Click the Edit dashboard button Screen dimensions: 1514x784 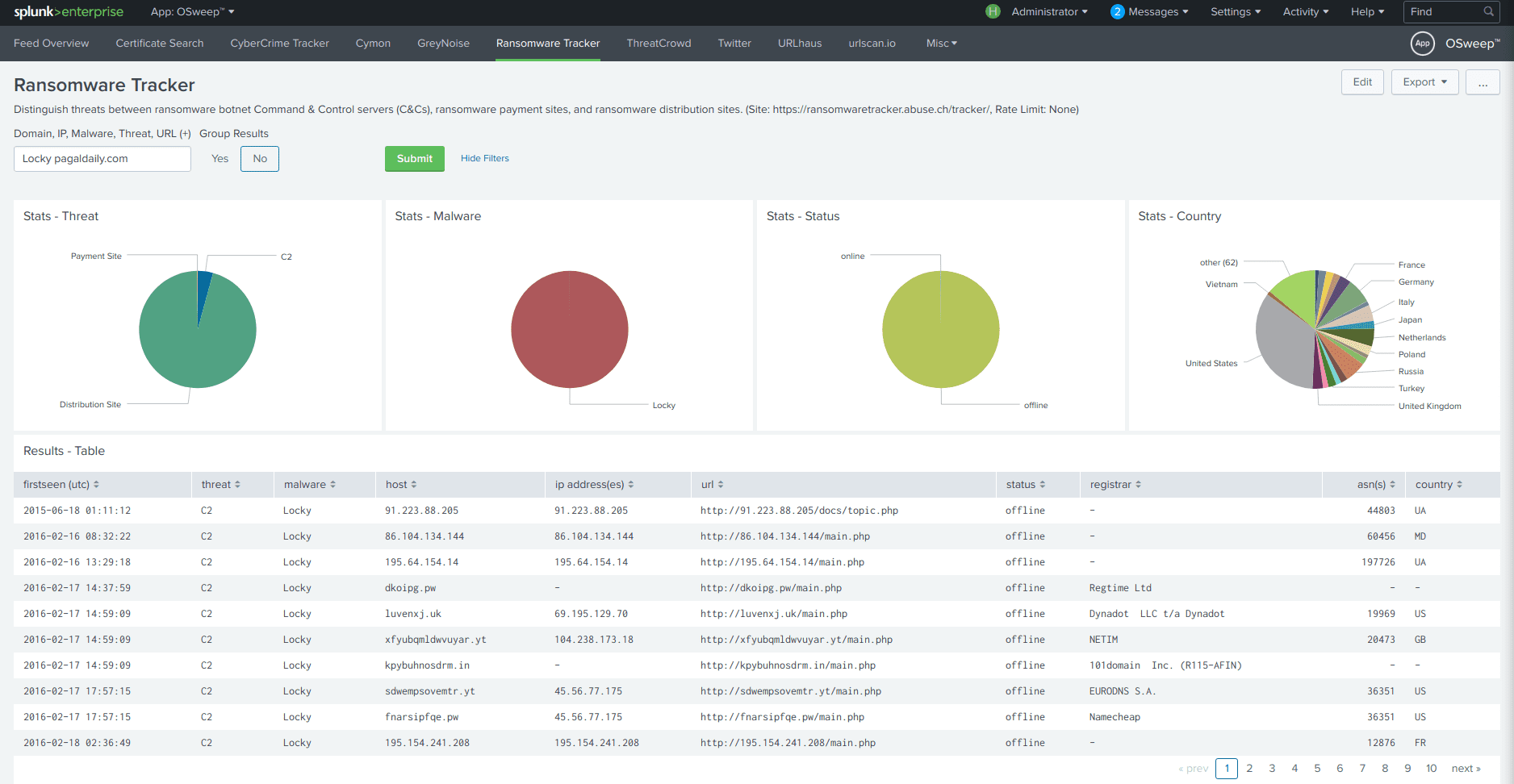coord(1362,82)
